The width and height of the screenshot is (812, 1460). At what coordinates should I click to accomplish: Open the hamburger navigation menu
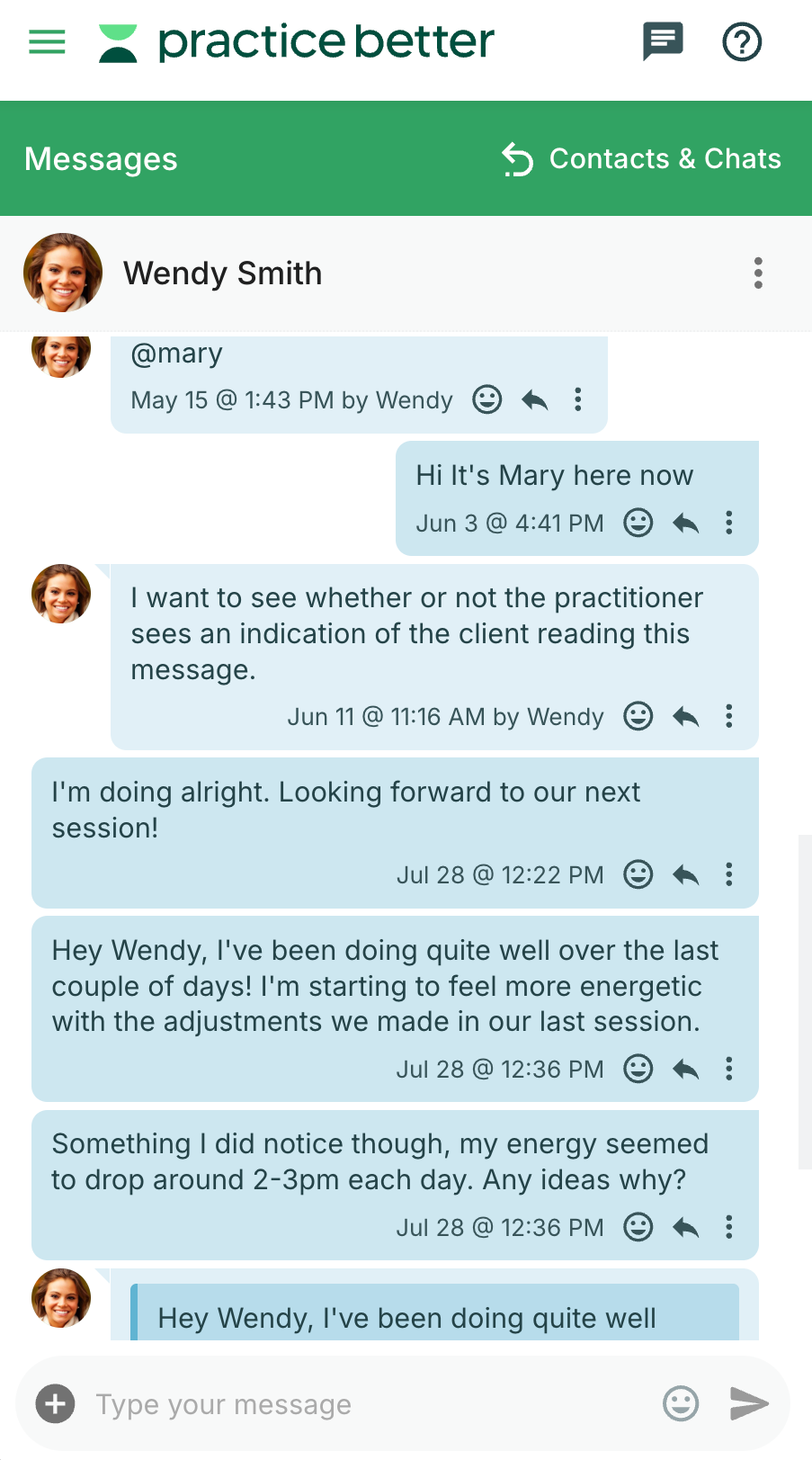[47, 41]
